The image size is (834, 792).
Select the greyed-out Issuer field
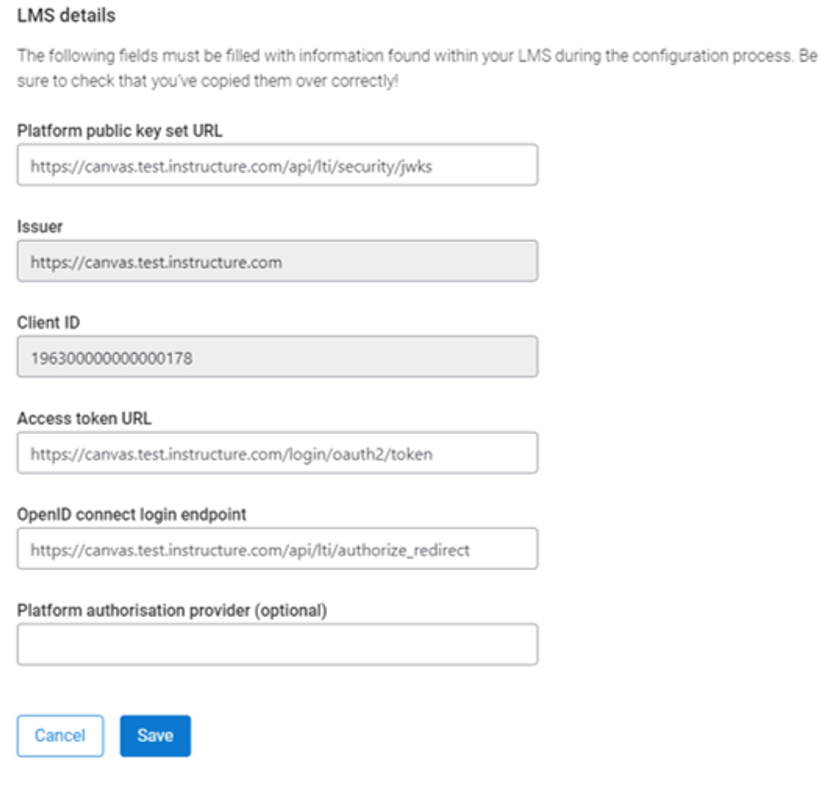(x=277, y=261)
